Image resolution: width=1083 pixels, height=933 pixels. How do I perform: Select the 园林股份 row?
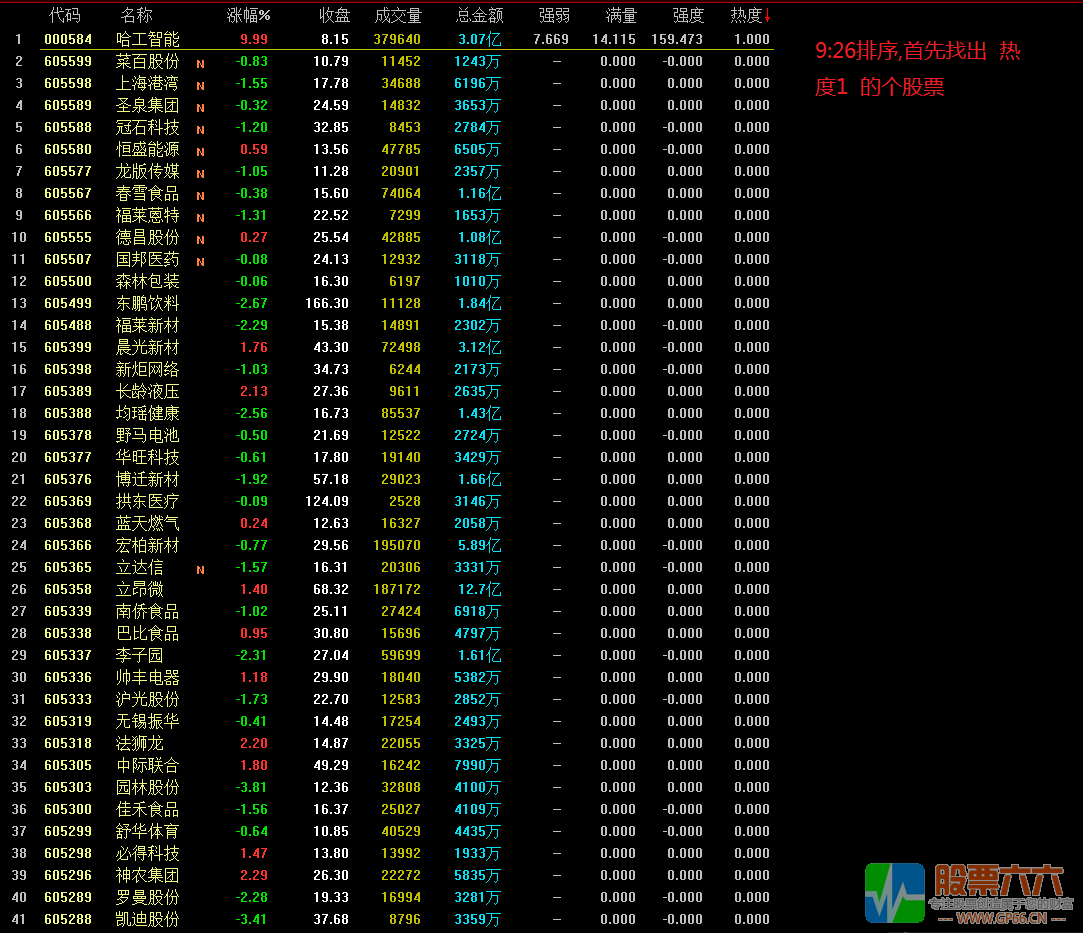[x=391, y=787]
